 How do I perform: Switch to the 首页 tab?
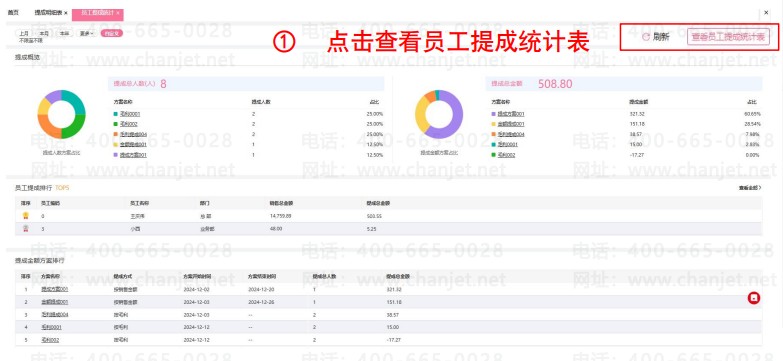click(x=13, y=12)
